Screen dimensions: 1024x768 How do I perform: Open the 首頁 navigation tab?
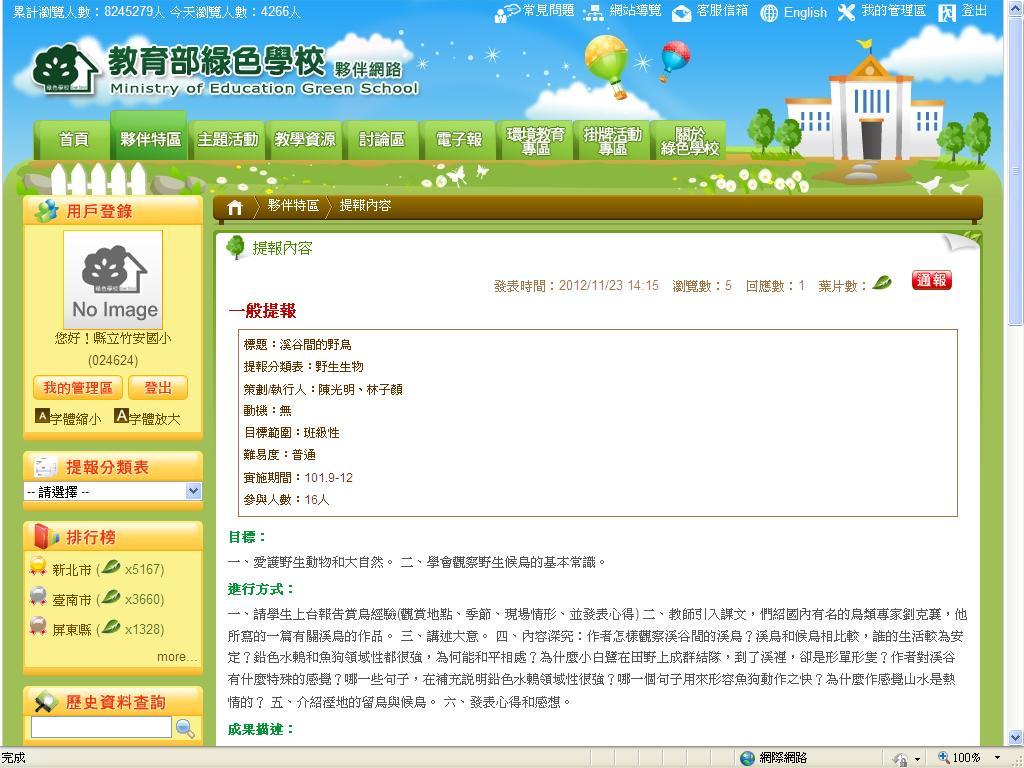pyautogui.click(x=73, y=140)
